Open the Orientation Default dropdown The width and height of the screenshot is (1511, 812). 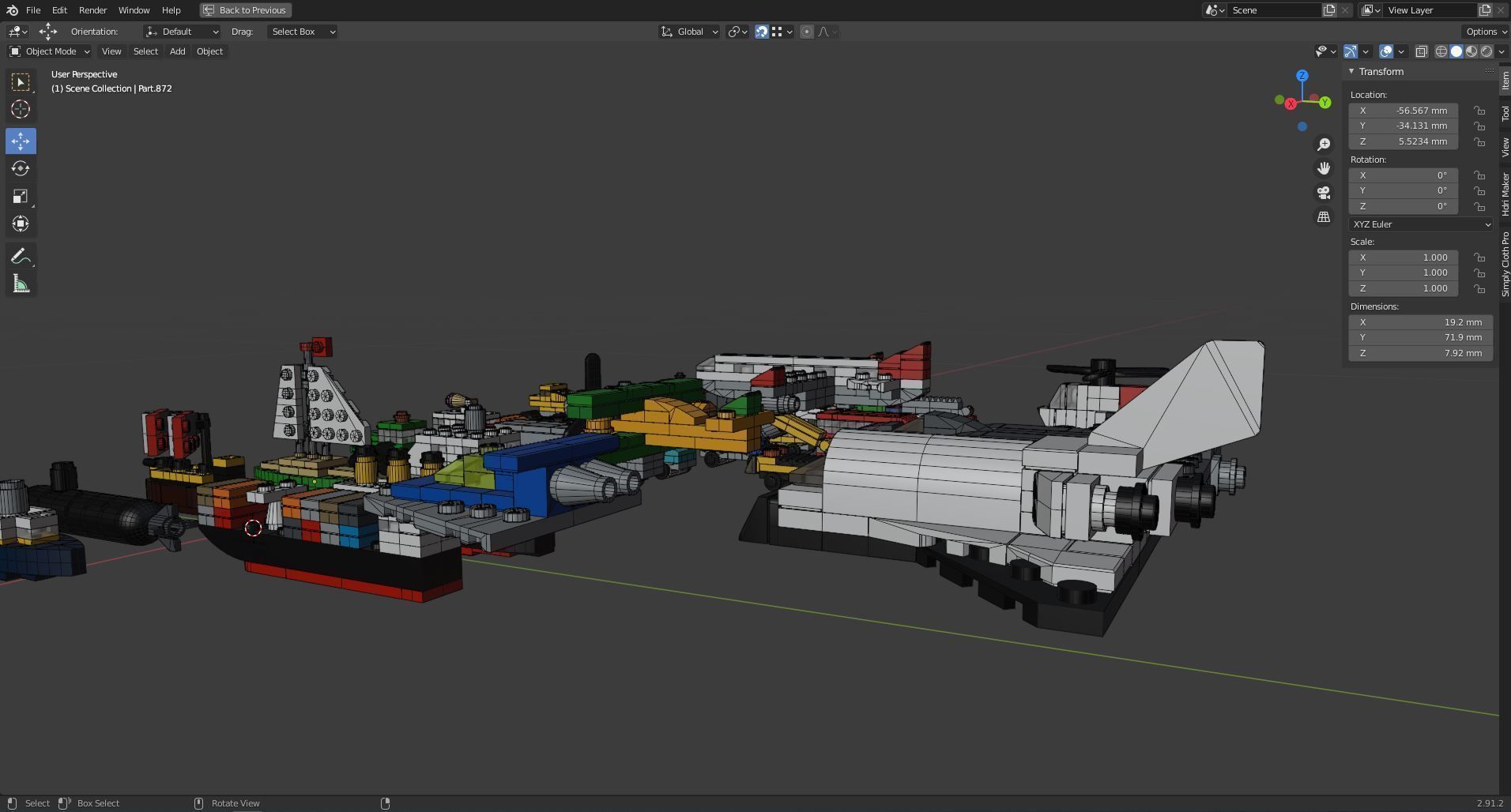[182, 32]
